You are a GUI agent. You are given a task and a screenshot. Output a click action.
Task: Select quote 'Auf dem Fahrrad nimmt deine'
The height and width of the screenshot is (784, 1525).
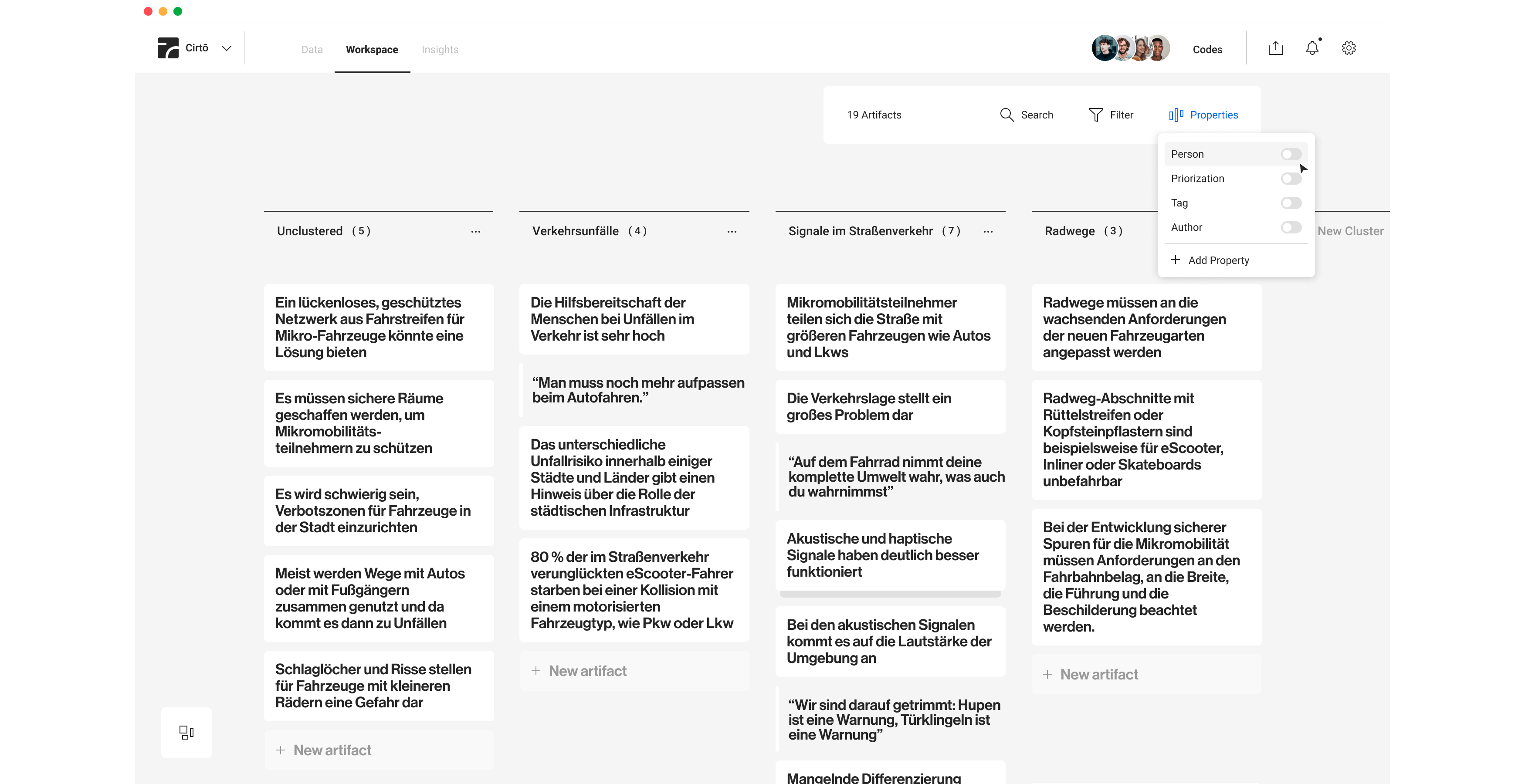(x=890, y=477)
